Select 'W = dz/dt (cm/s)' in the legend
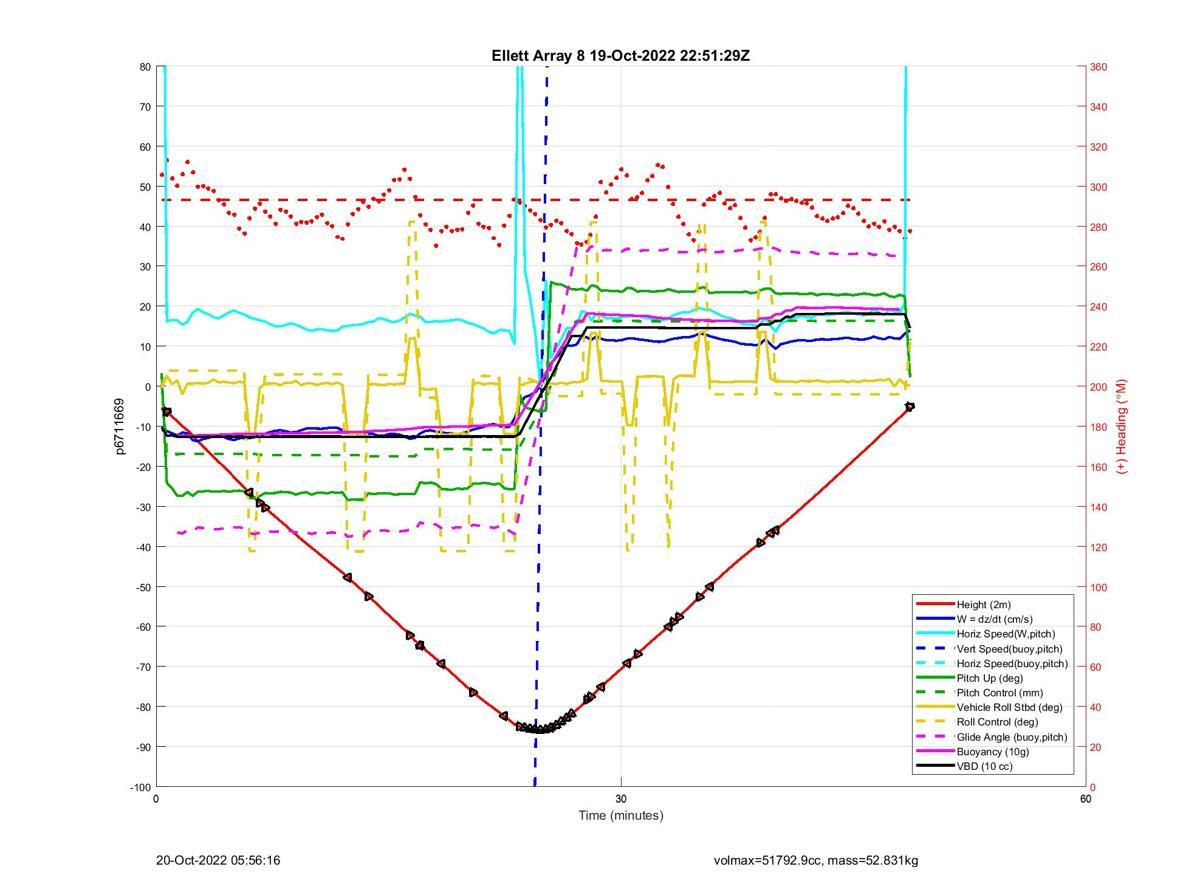 (997, 619)
